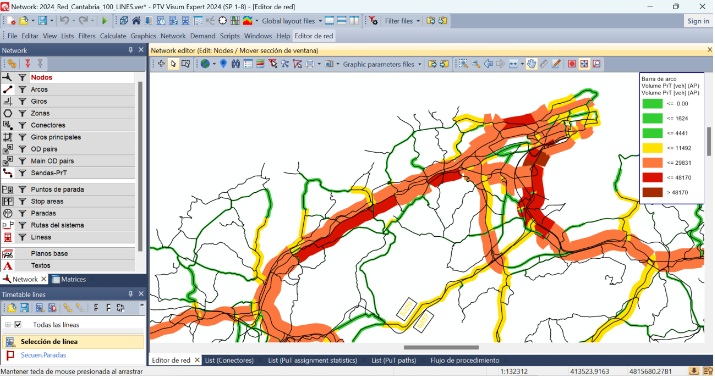The width and height of the screenshot is (715, 380).
Task: Toggle the filter funnel for Lineas
Action: pyautogui.click(x=22, y=237)
